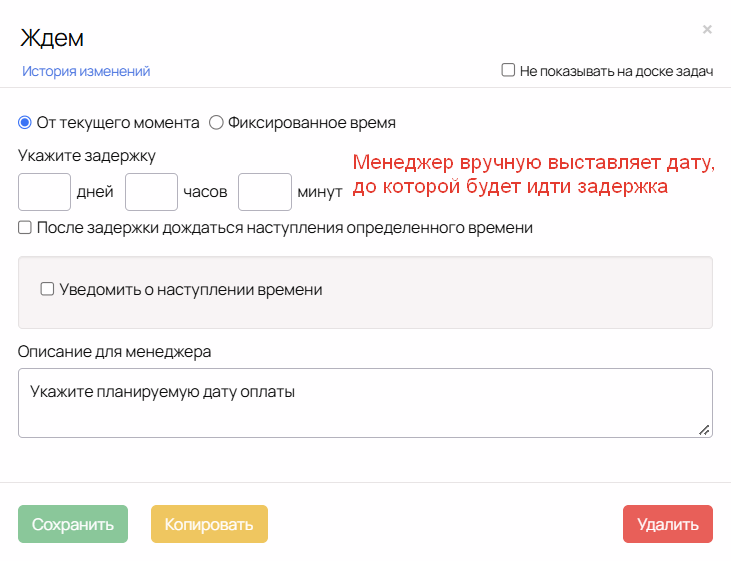Click the Укажите задержку label
The image size is (734, 561).
click(x=87, y=156)
